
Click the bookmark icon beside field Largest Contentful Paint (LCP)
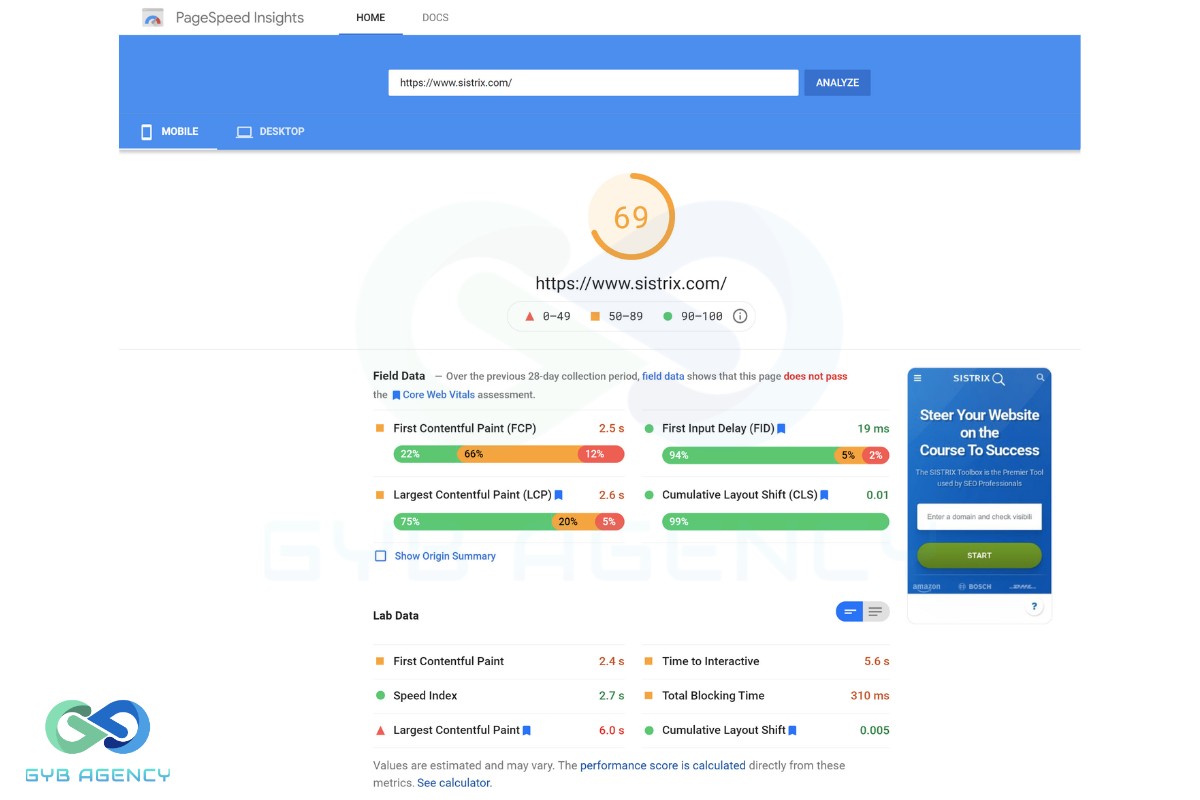(x=559, y=495)
